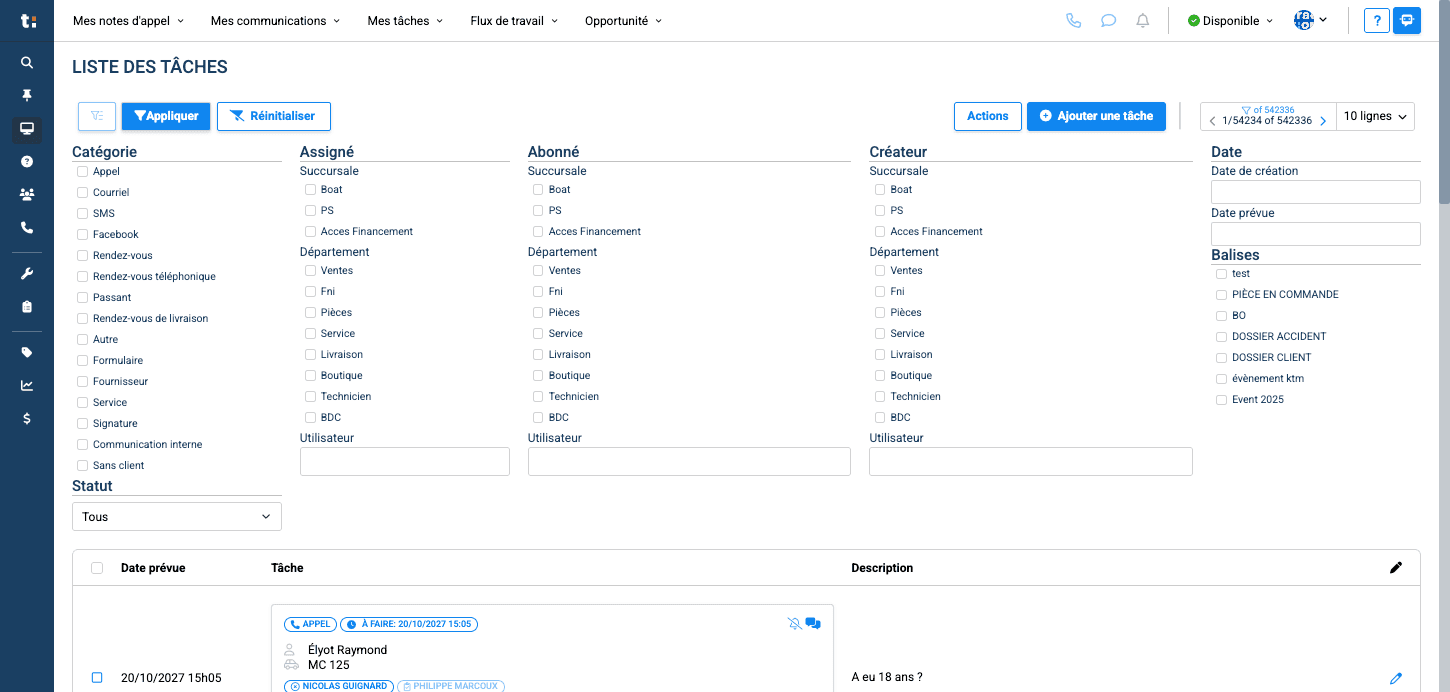Screen dimensions: 1450x692
Task: Click the Appliquer filter button
Action: (x=166, y=116)
